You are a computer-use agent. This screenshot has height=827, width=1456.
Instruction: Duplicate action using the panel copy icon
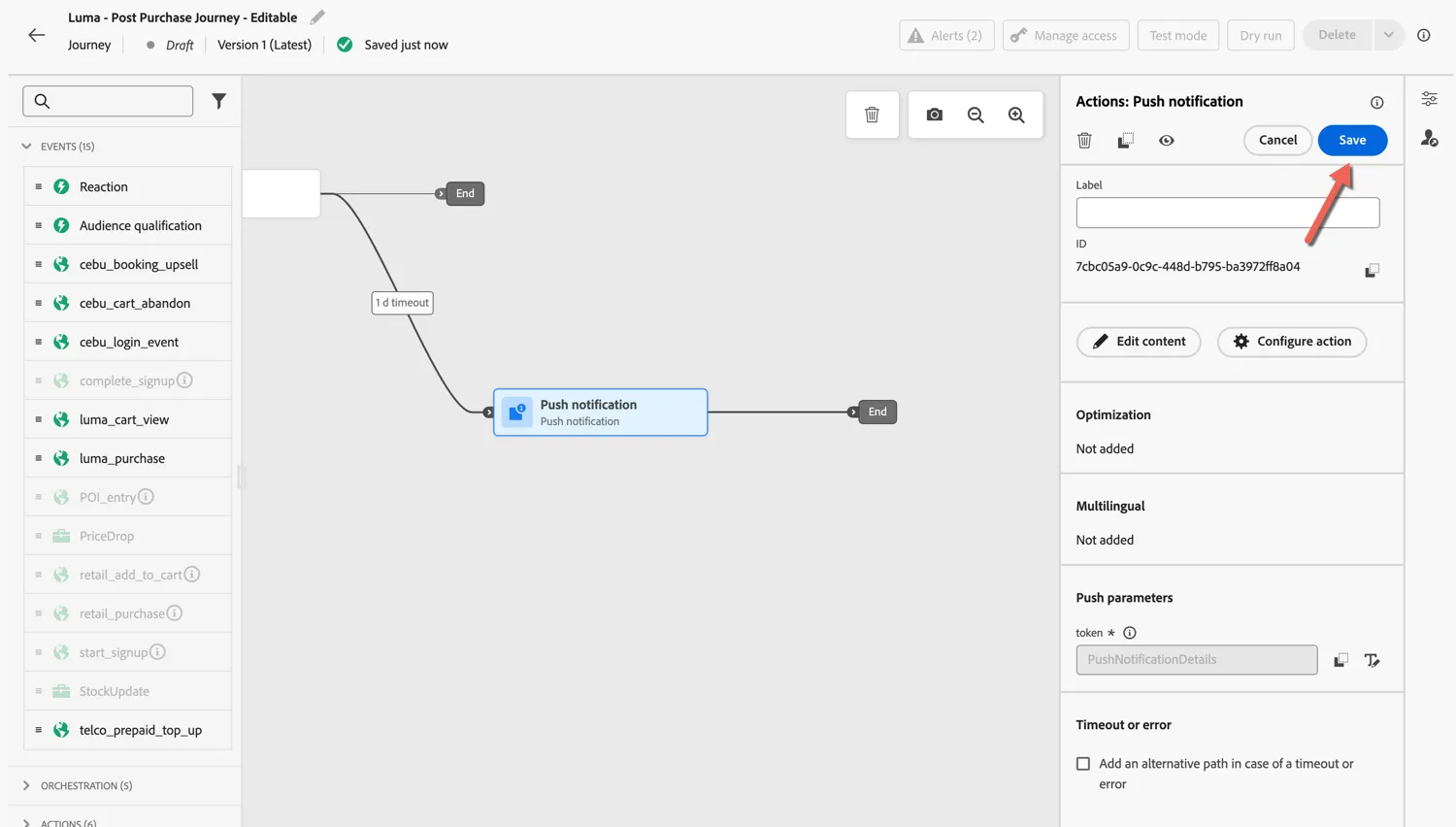coord(1126,141)
